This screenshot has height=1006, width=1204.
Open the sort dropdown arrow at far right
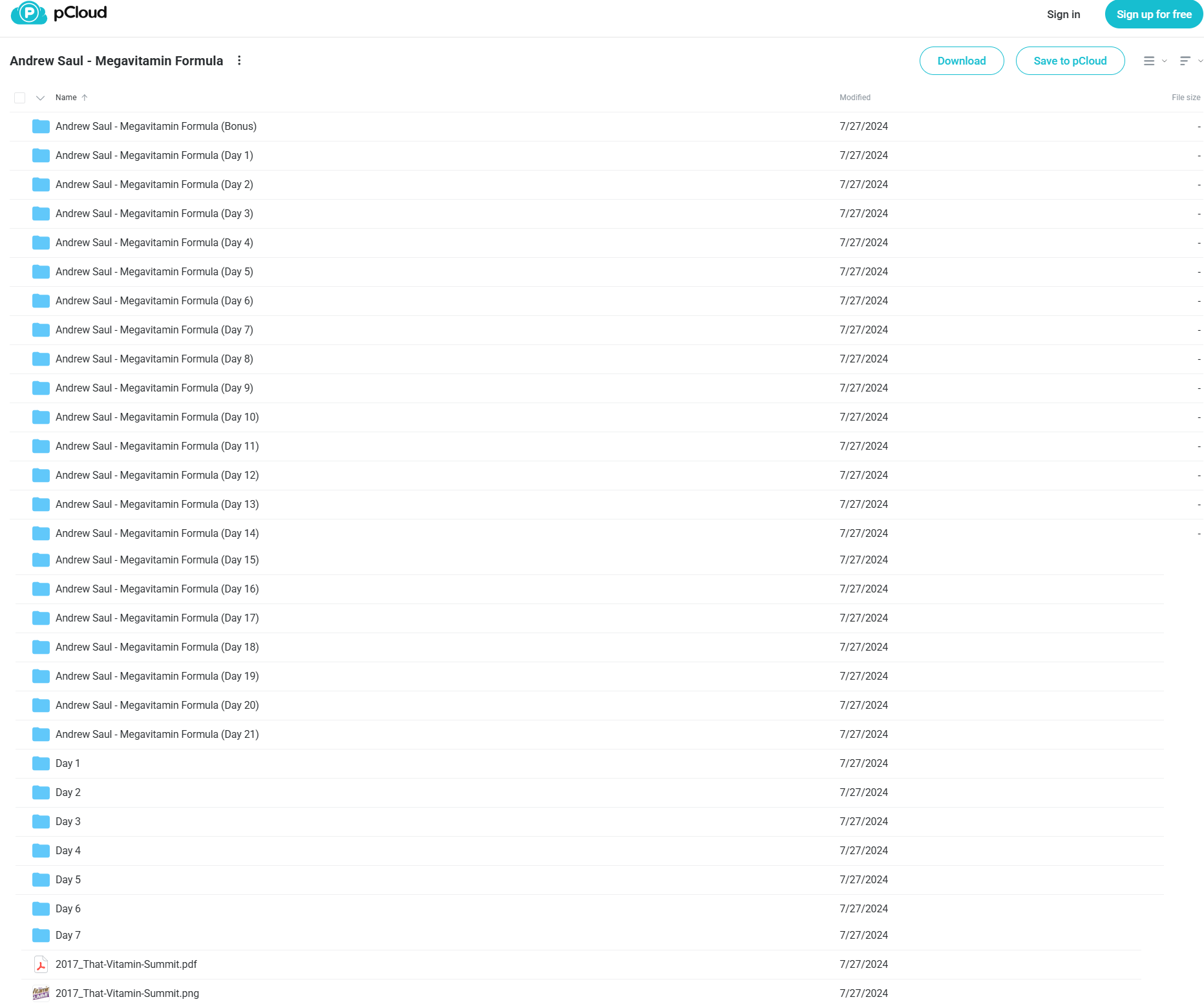(1200, 61)
